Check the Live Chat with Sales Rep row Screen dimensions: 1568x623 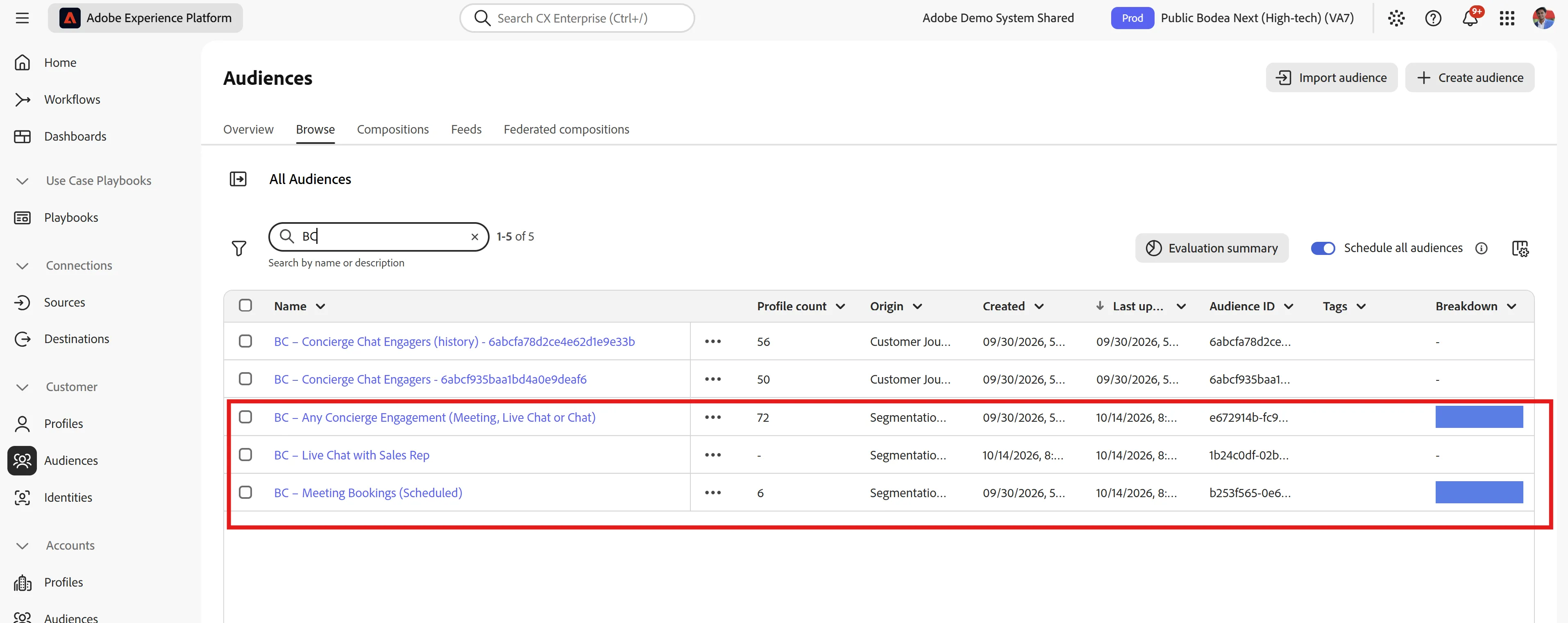tap(245, 454)
